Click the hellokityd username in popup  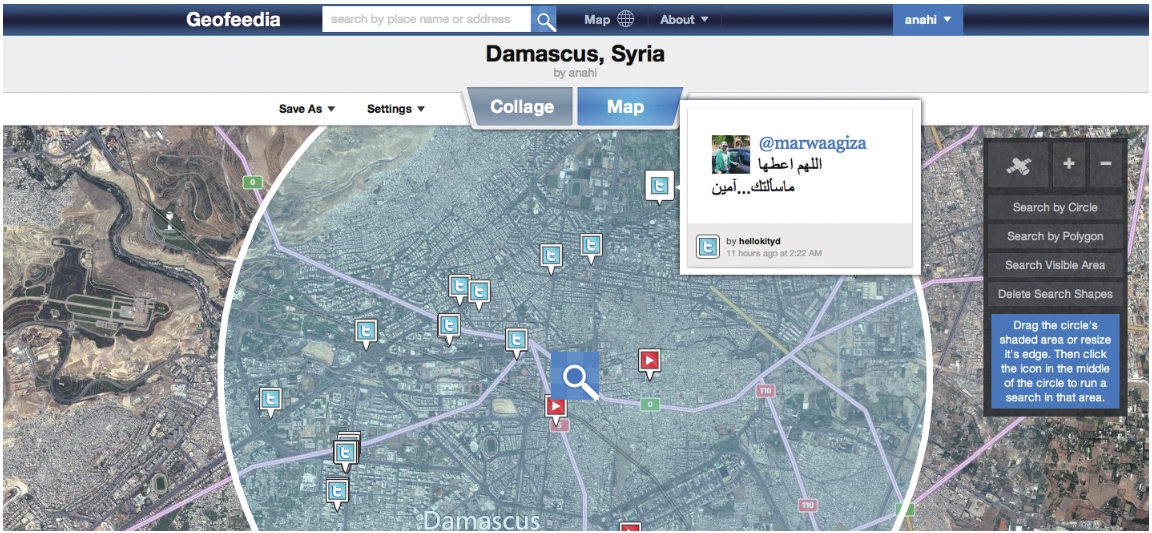click(x=760, y=241)
